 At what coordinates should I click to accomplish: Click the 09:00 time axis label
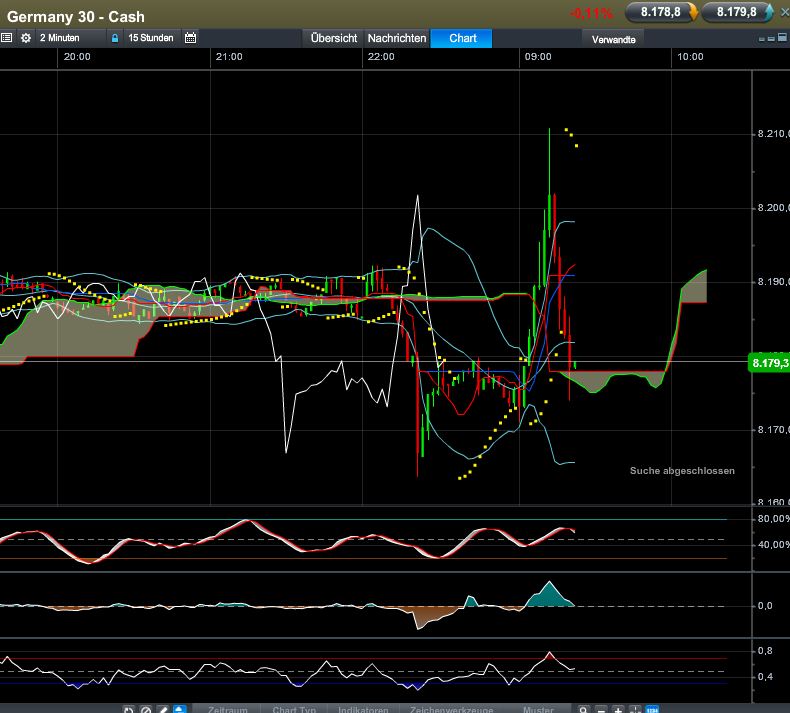(x=538, y=57)
